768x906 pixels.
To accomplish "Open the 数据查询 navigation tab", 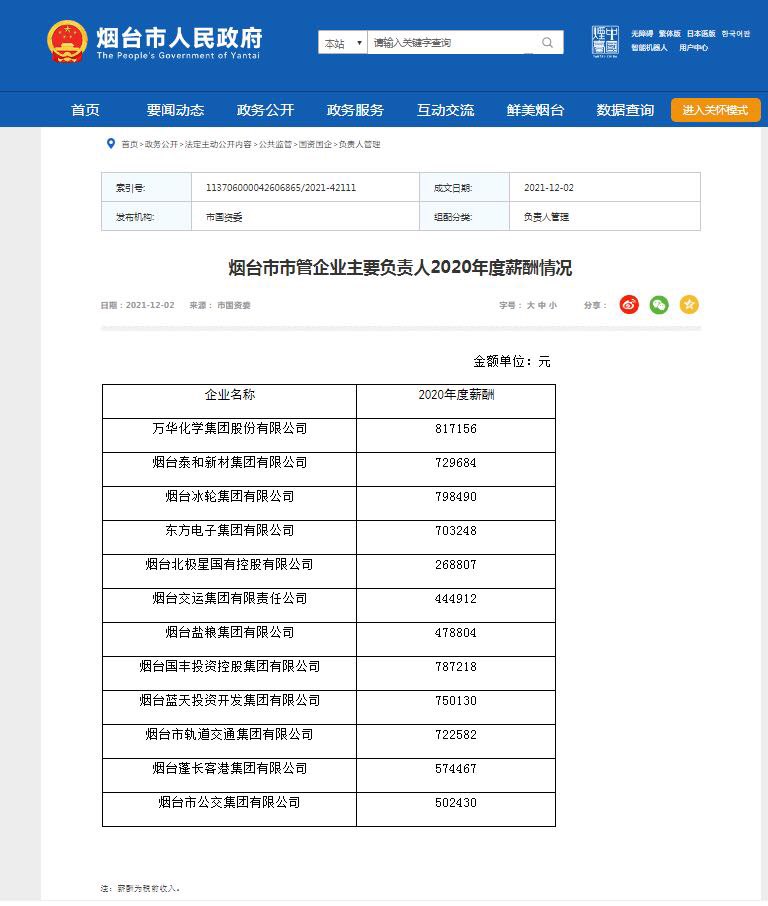I will click(625, 110).
